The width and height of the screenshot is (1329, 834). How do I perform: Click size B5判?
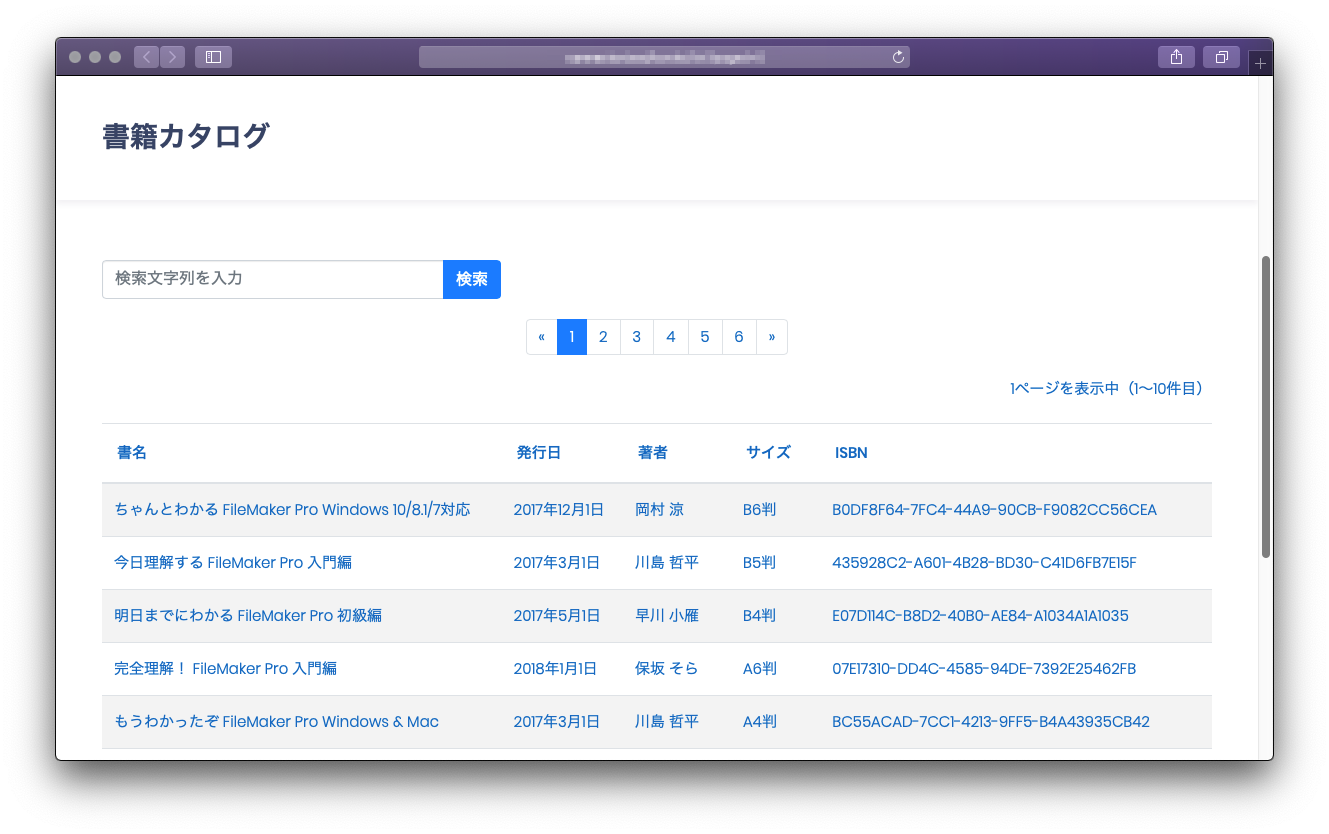[760, 563]
